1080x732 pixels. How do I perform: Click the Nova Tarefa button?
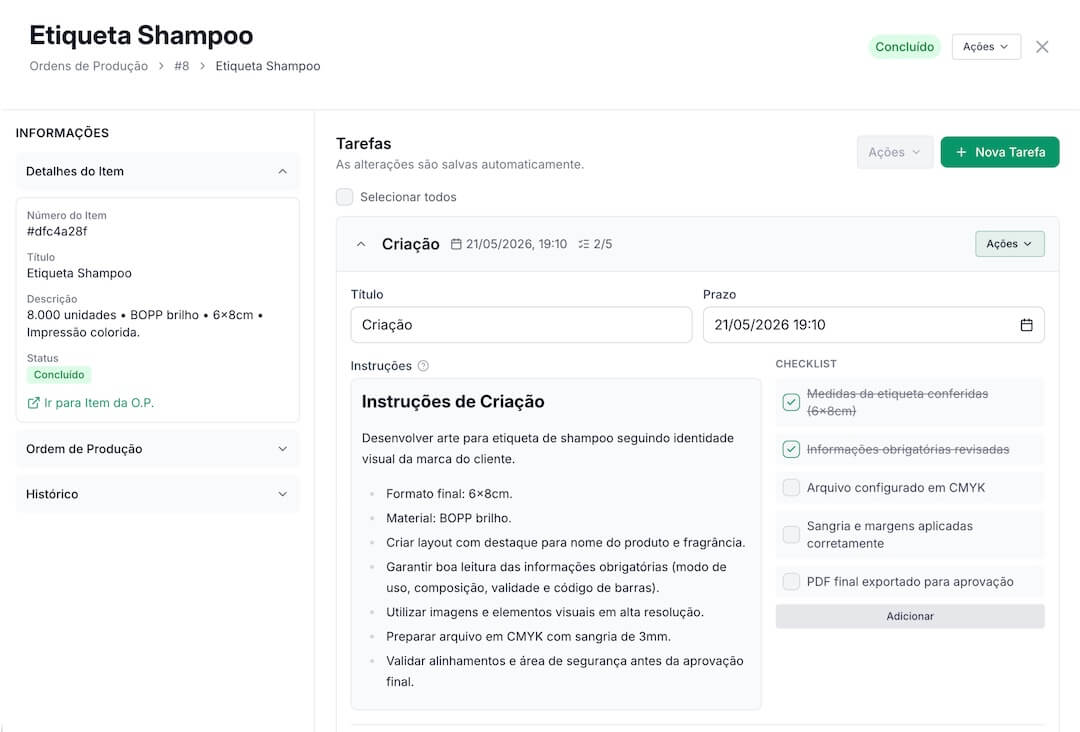[999, 152]
